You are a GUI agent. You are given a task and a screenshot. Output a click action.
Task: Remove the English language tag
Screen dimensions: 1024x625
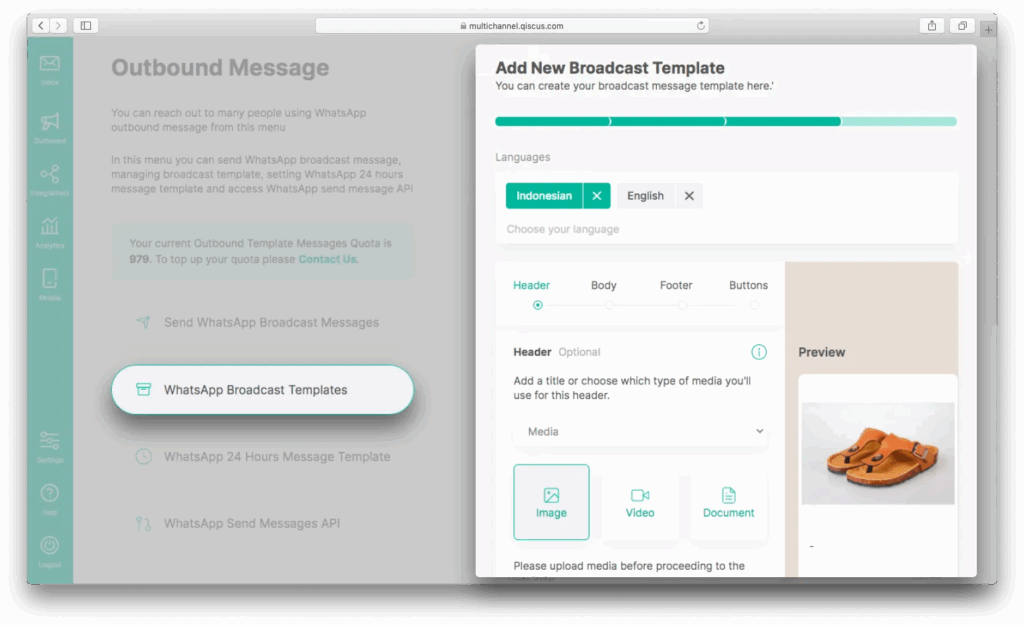(x=689, y=196)
